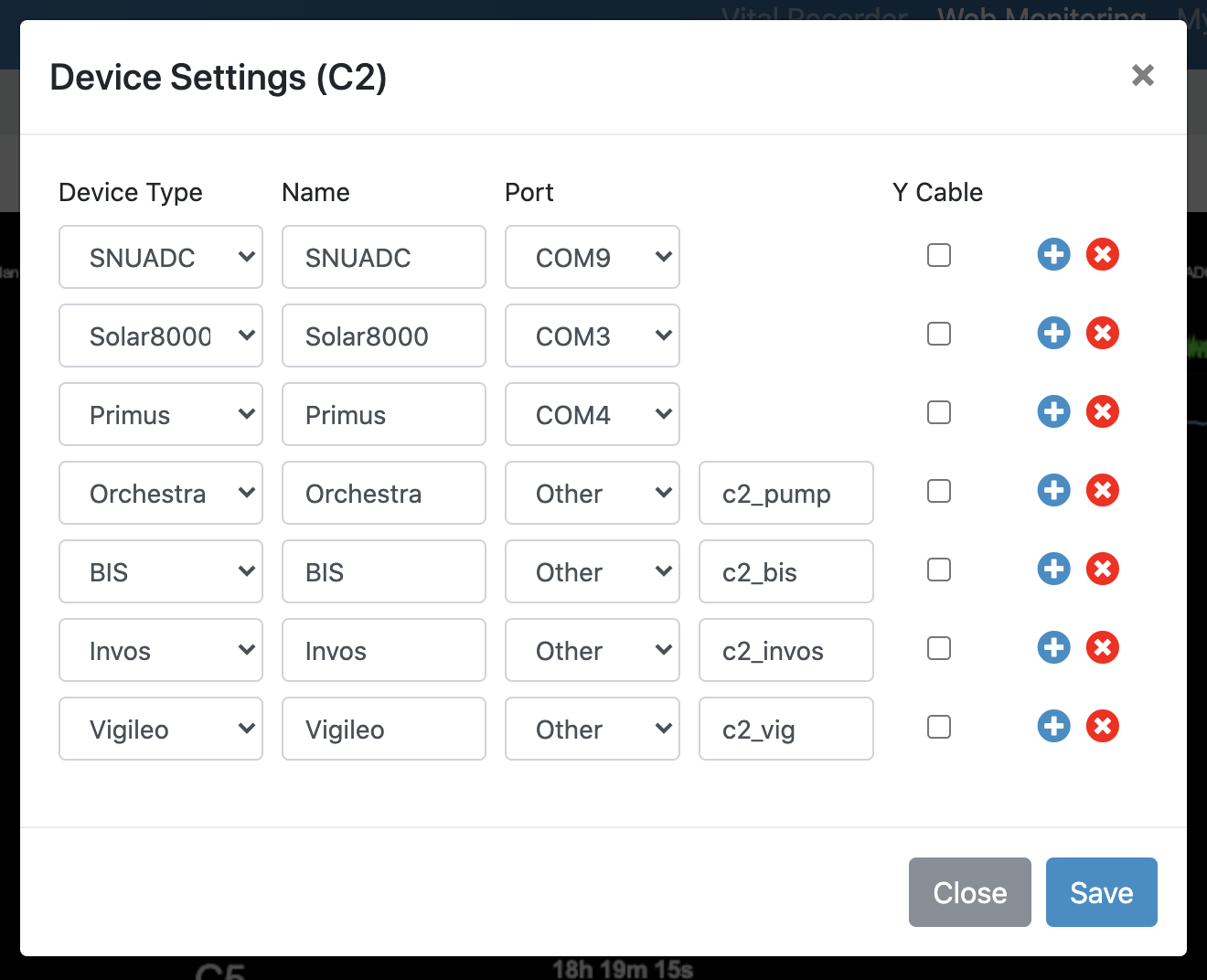The image size is (1207, 980).
Task: Click the c2_vig port field
Action: pyautogui.click(x=786, y=729)
